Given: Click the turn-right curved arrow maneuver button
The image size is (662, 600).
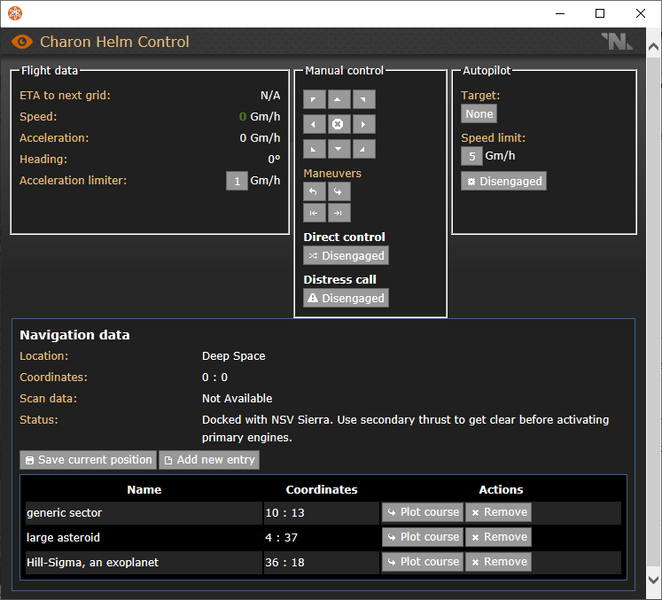Looking at the screenshot, I should pyautogui.click(x=339, y=191).
